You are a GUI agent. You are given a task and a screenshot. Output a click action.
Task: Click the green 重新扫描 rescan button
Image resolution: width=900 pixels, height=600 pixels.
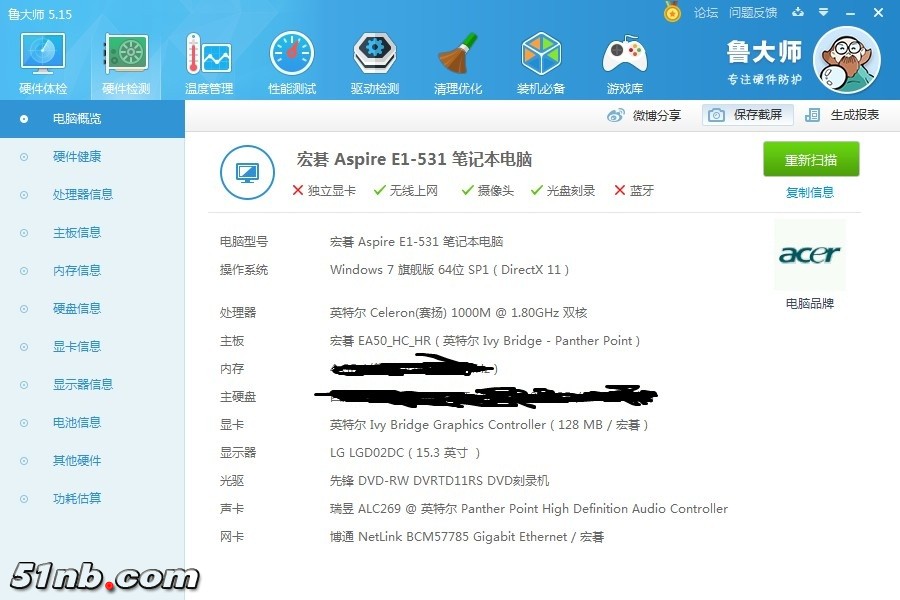[811, 160]
